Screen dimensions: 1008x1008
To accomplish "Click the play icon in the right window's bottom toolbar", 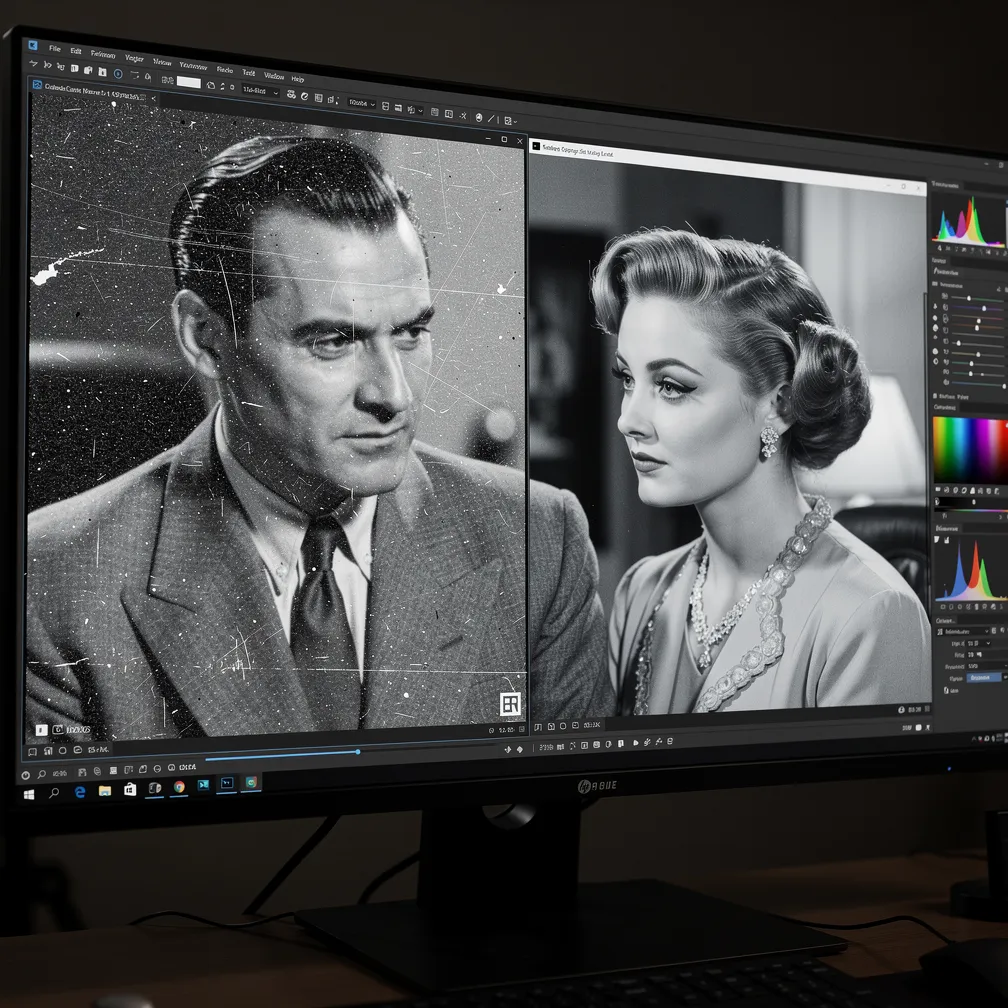I will click(635, 742).
